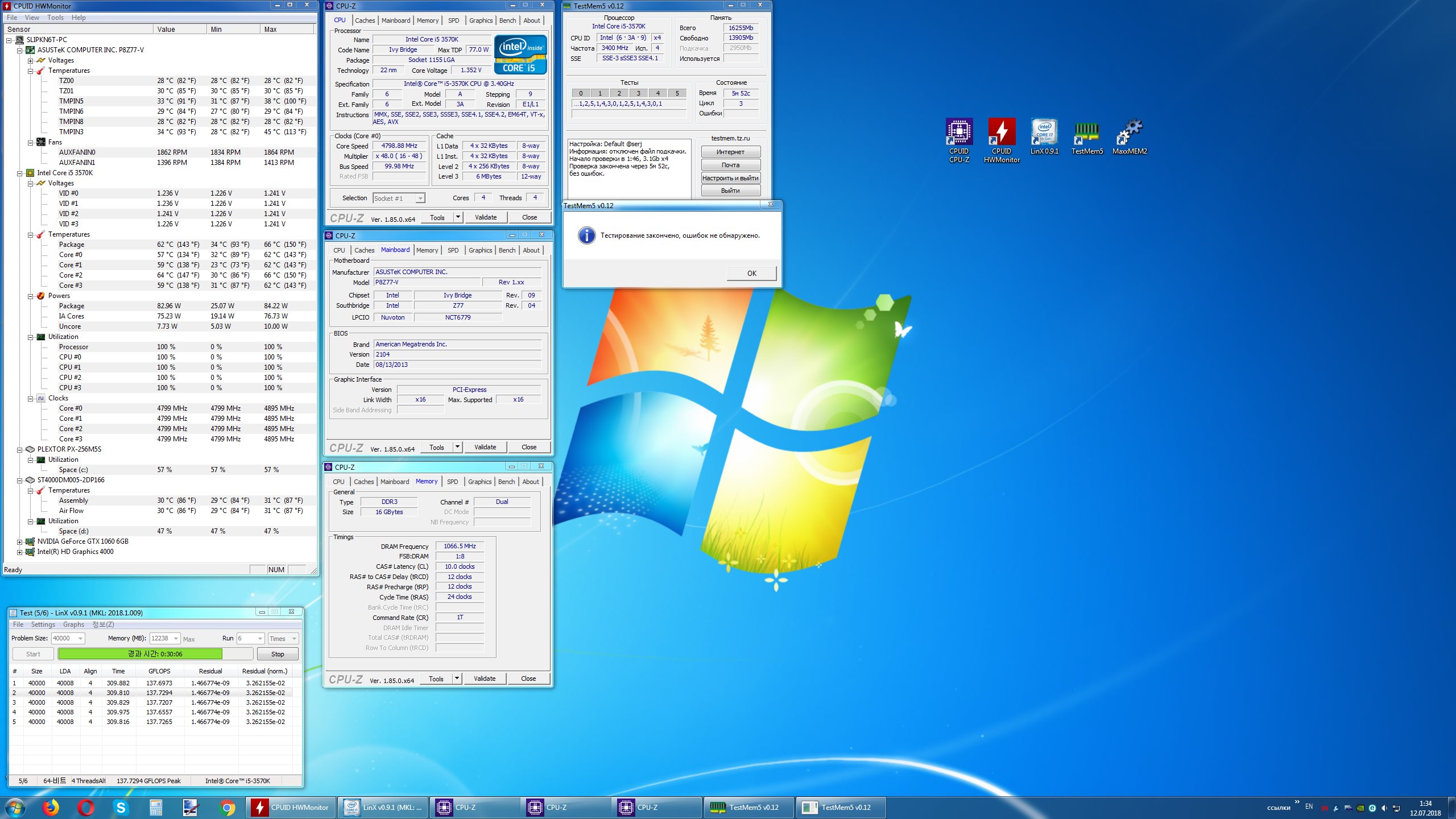Click the NVIDIA icon in the system tray
1456x819 pixels.
click(x=1360, y=808)
